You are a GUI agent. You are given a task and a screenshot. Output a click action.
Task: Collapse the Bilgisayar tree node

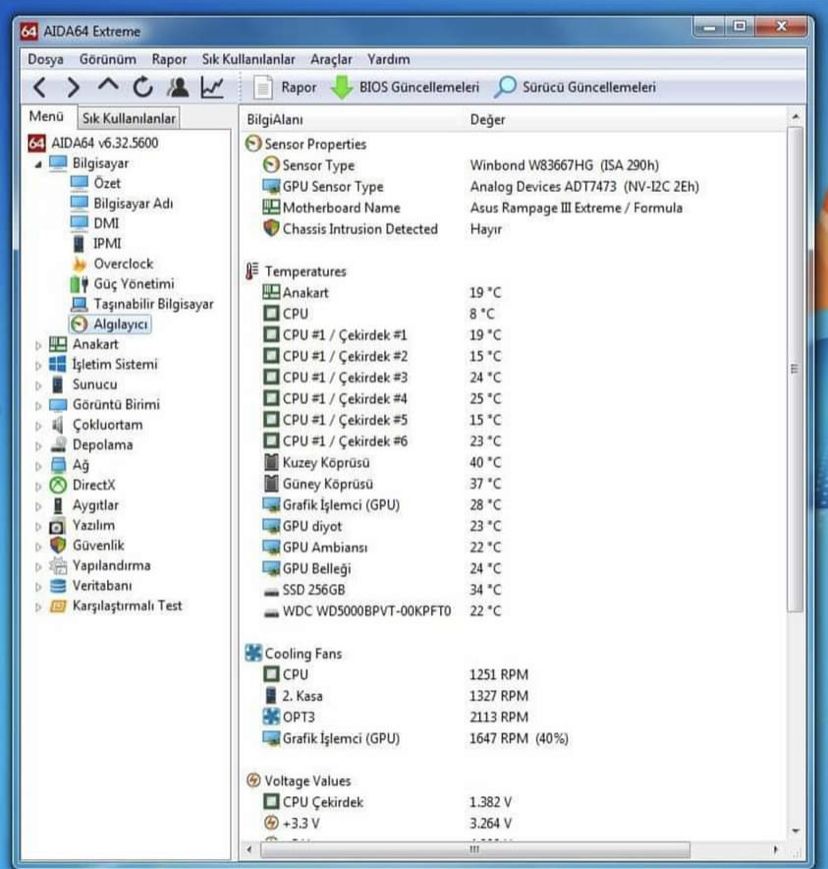pyautogui.click(x=38, y=164)
